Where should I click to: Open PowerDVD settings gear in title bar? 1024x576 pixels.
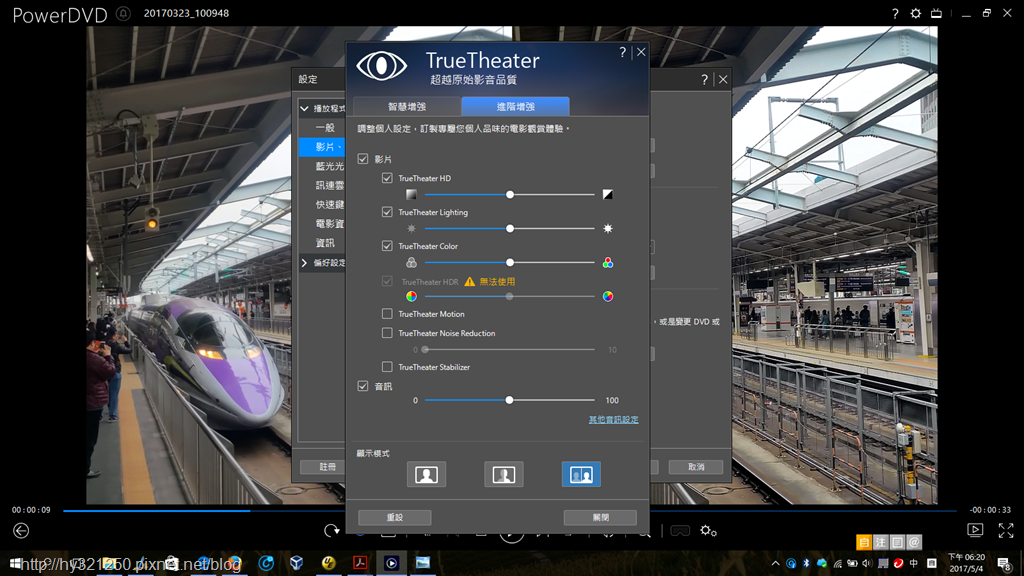(916, 13)
